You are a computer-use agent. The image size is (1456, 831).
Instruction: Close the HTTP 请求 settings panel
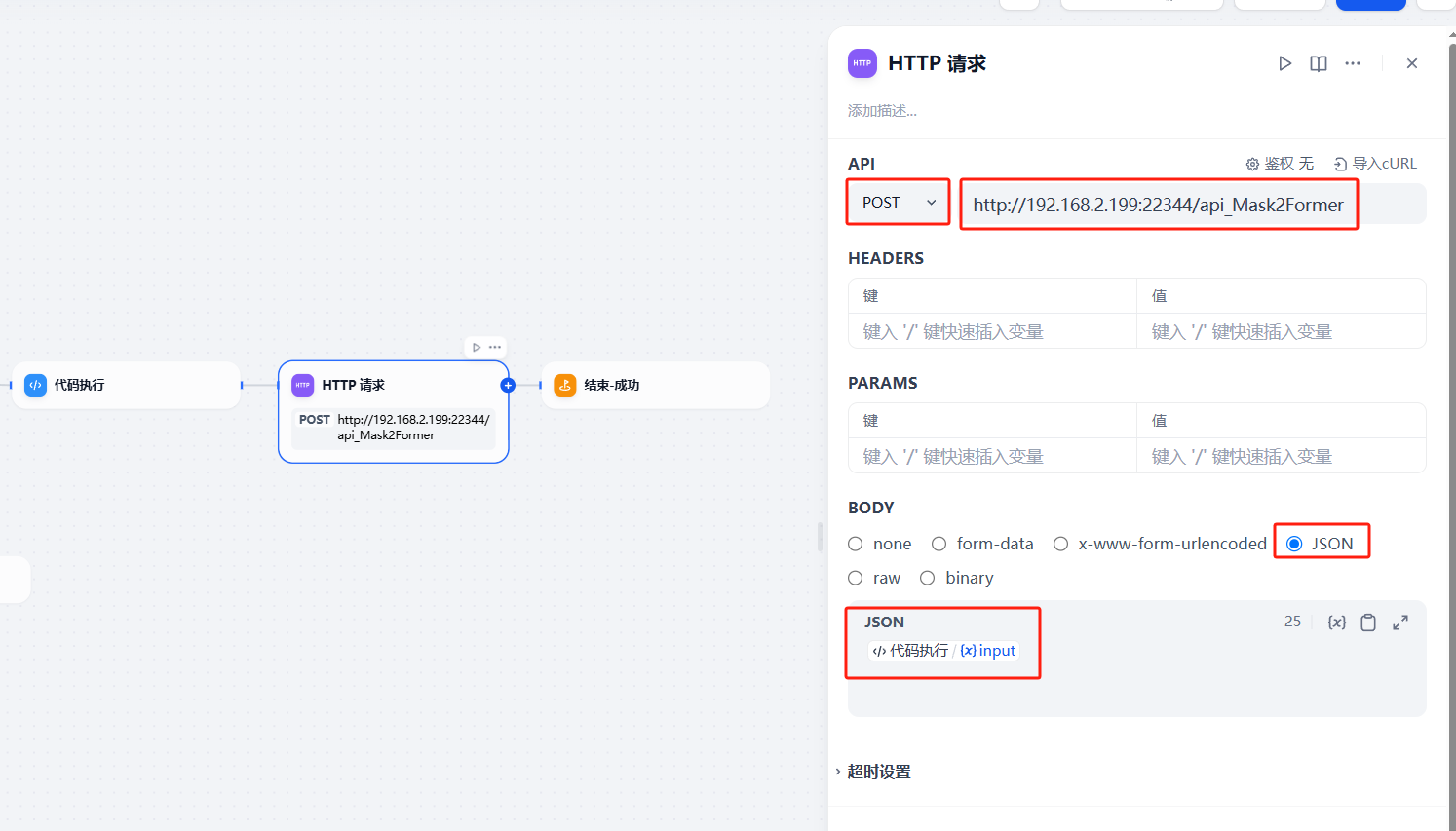[1411, 63]
